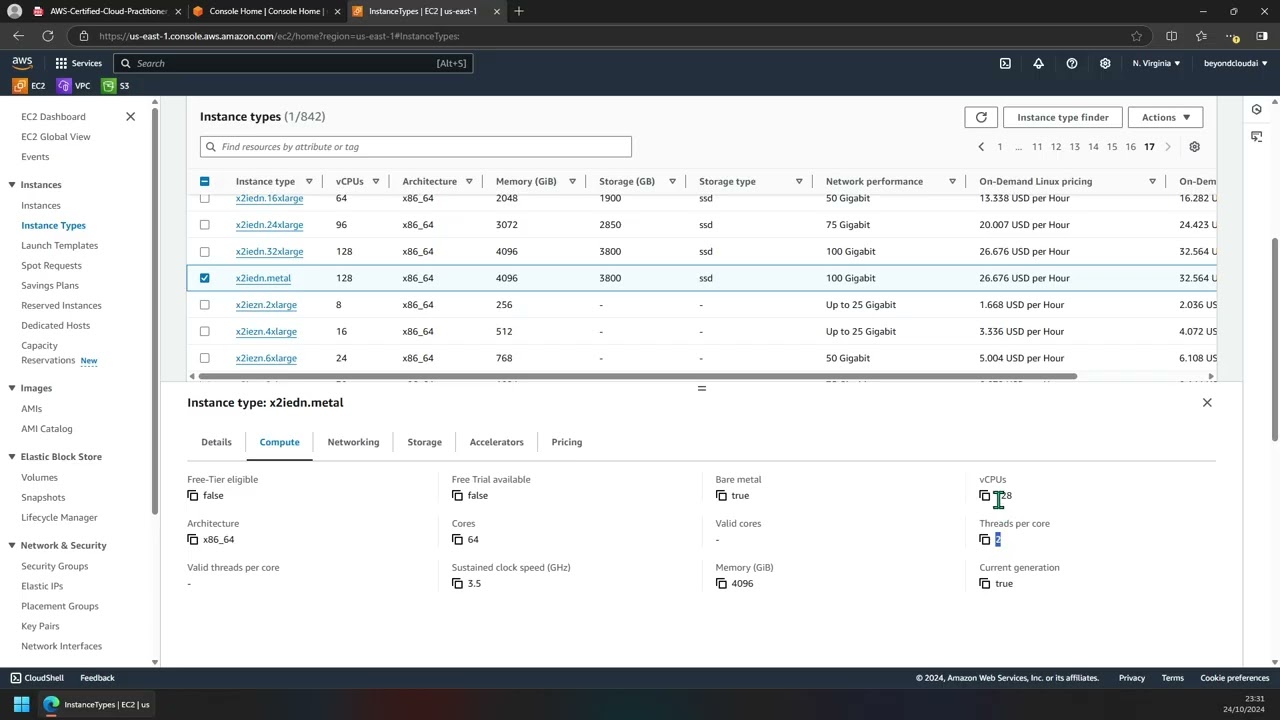Switch to the Details tab

pyautogui.click(x=216, y=442)
